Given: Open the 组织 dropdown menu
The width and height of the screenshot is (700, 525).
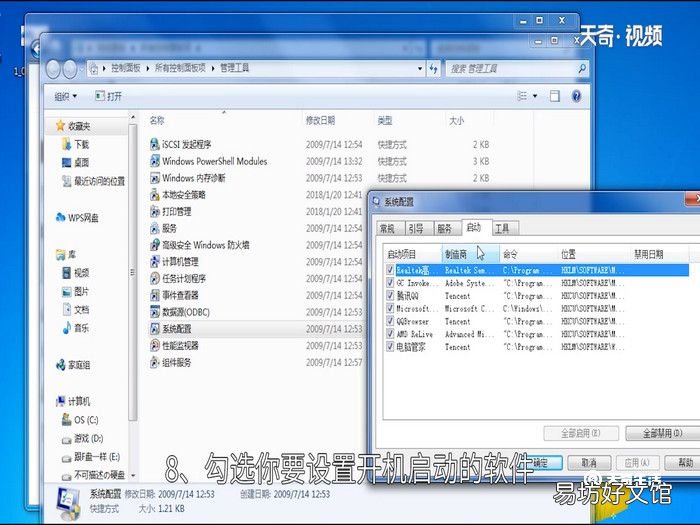Looking at the screenshot, I should [66, 96].
